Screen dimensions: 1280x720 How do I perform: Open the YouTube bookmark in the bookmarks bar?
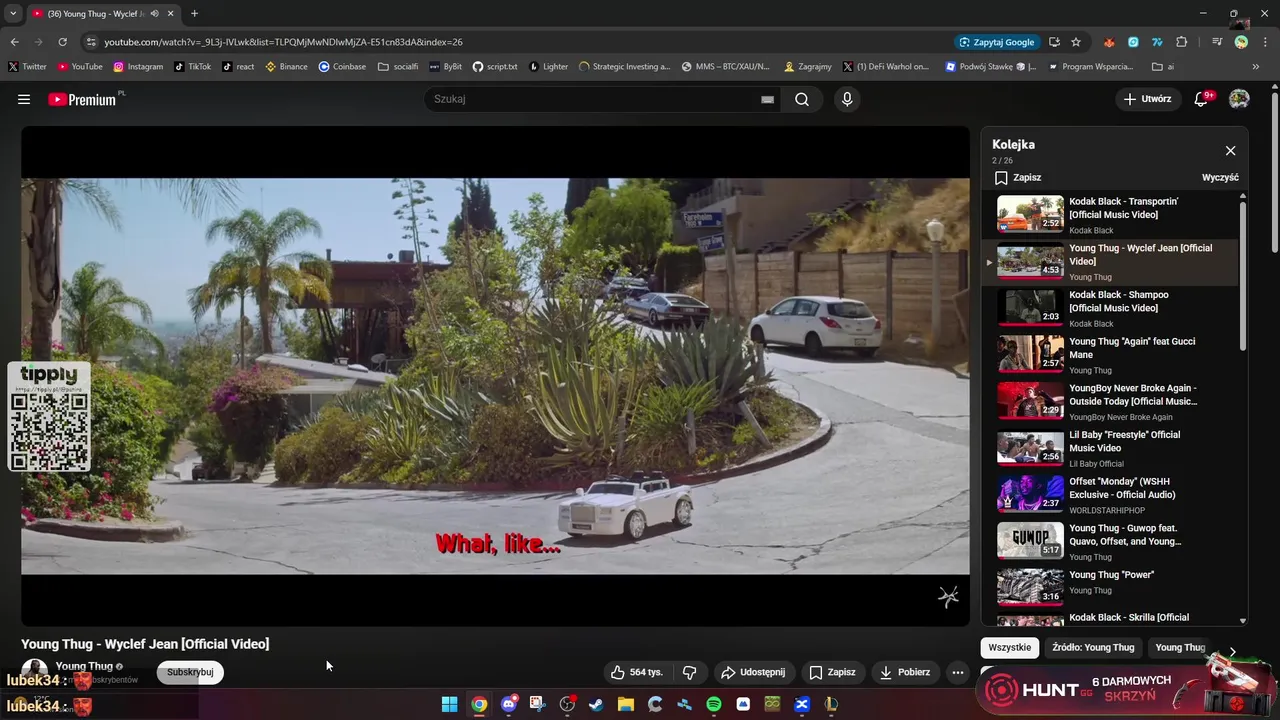pyautogui.click(x=80, y=67)
